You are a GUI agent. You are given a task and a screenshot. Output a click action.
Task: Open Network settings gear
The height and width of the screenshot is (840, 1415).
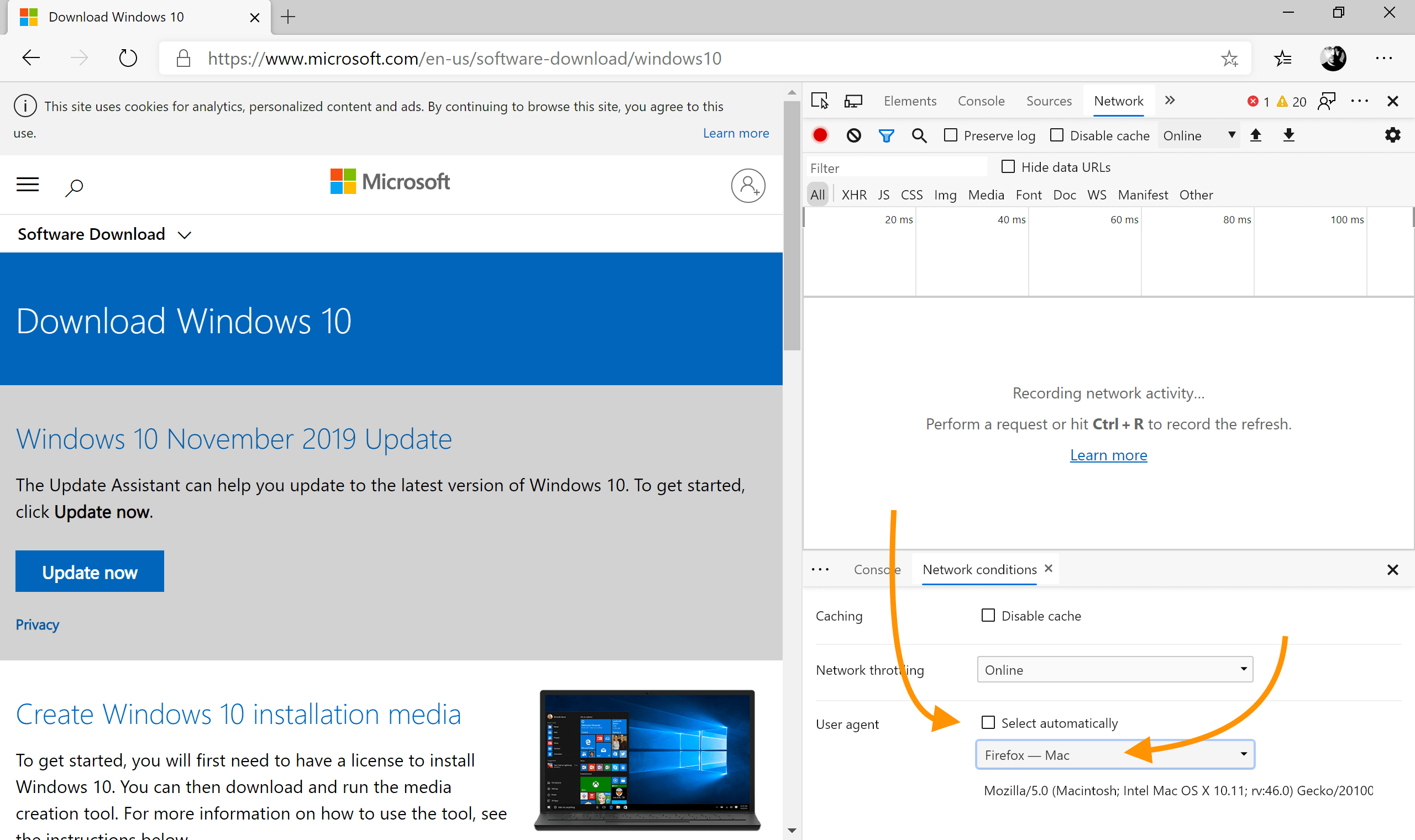click(1393, 135)
